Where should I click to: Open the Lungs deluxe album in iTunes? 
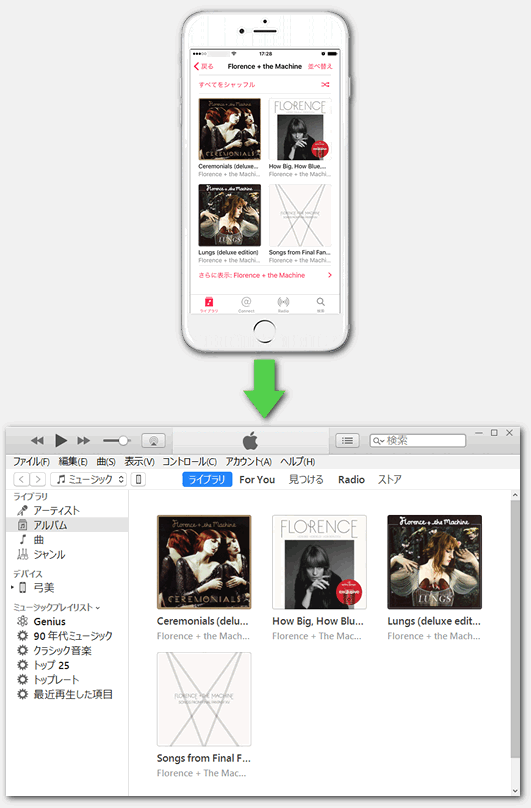pos(435,562)
